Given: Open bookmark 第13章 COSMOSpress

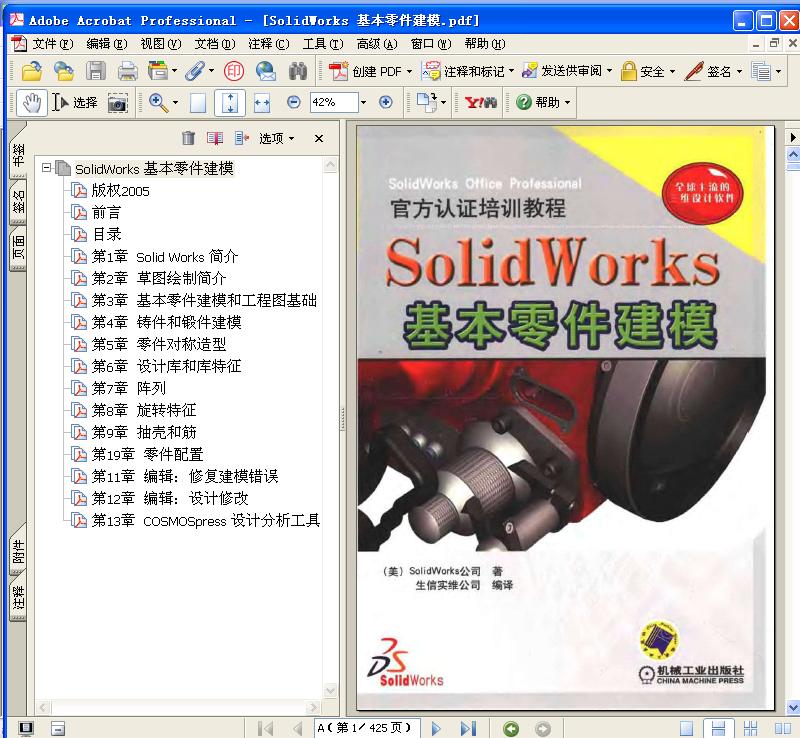Looking at the screenshot, I should pyautogui.click(x=206, y=520).
